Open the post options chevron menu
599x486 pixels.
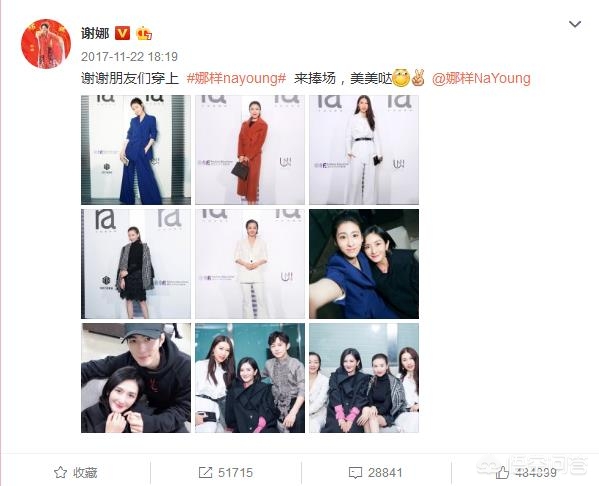(x=575, y=25)
